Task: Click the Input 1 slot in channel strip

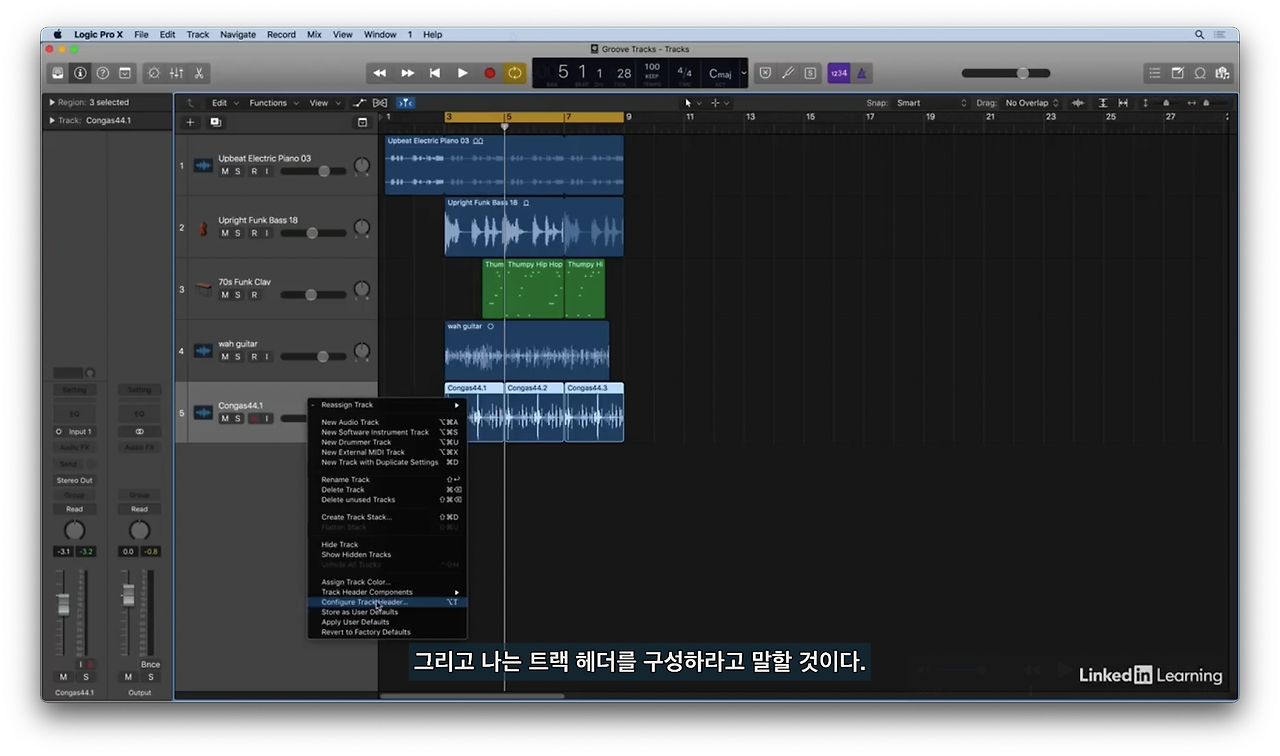Action: point(74,432)
